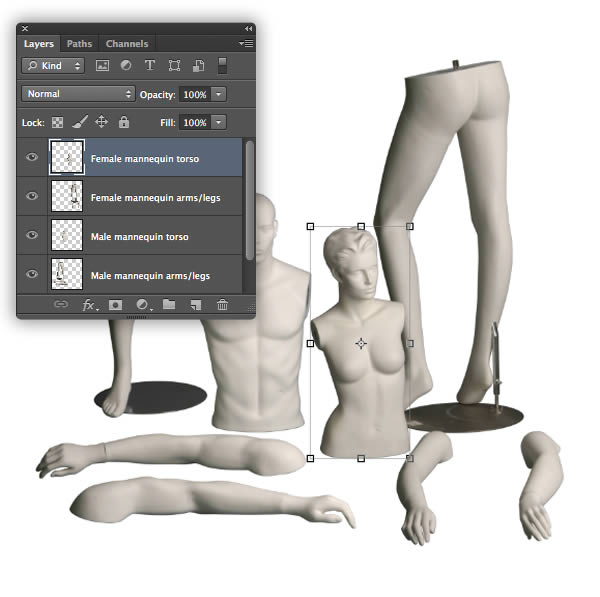Open the Layers panel options menu

point(246,44)
